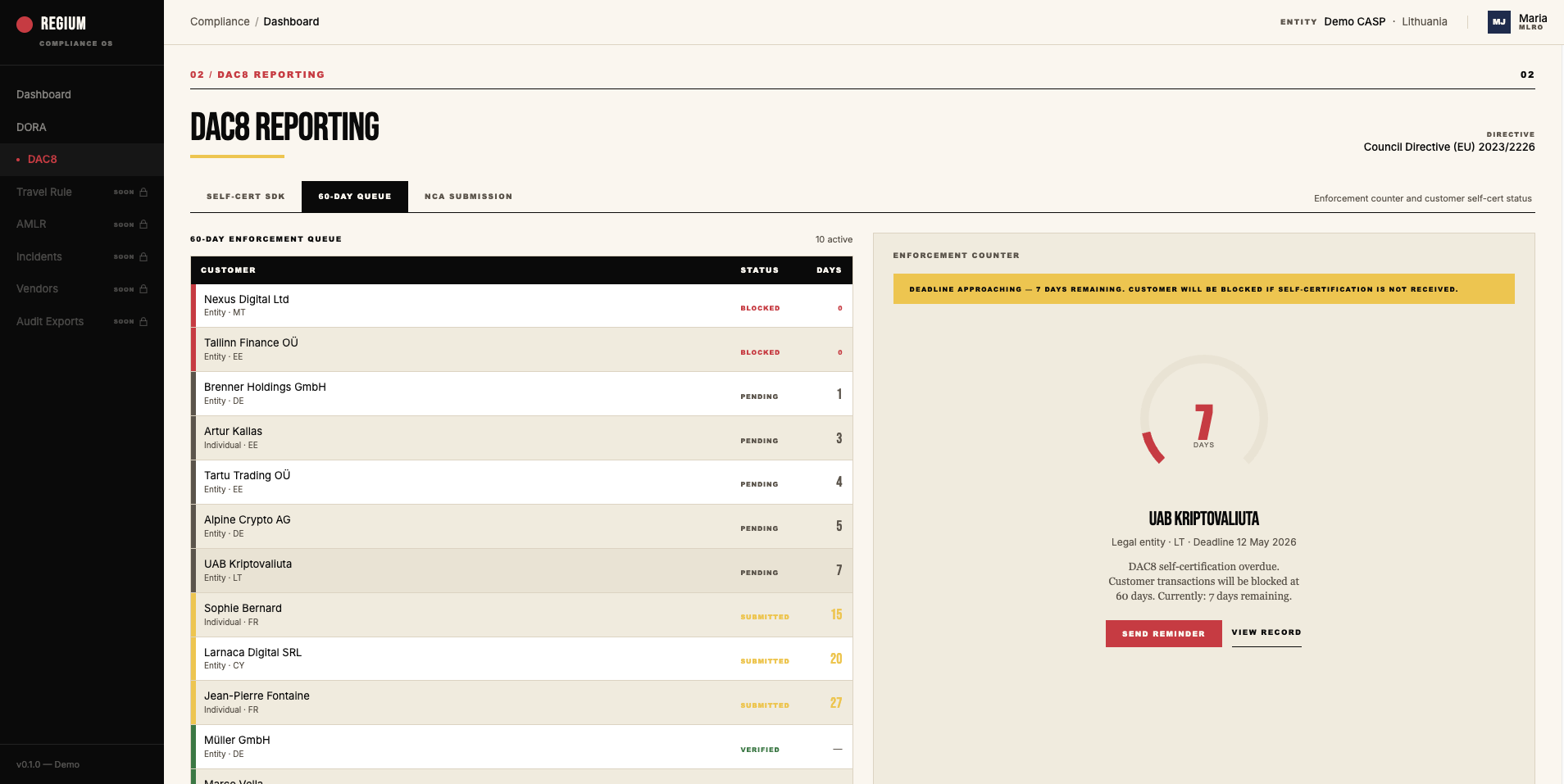Click VERIFIED status for Müller GmbH
The image size is (1564, 784).
(760, 750)
